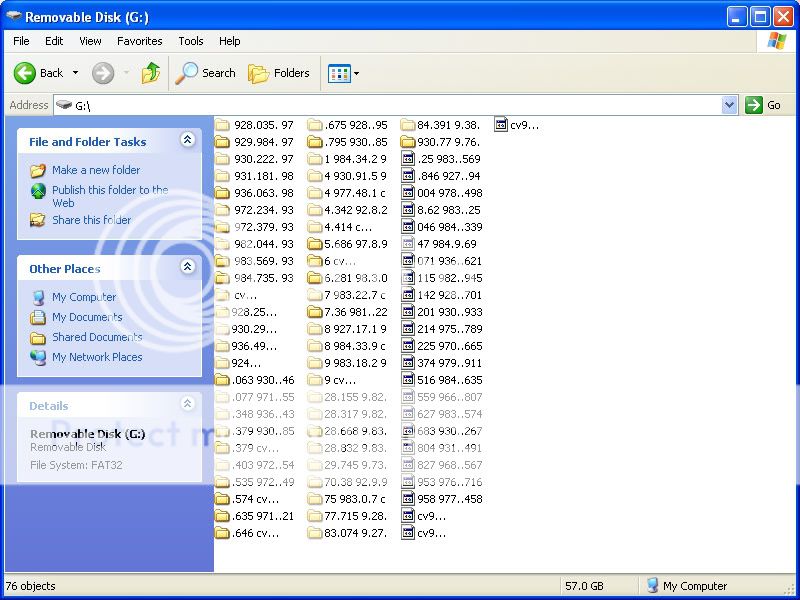Go up one folder level
Image resolution: width=800 pixels, height=600 pixels.
pyautogui.click(x=151, y=73)
